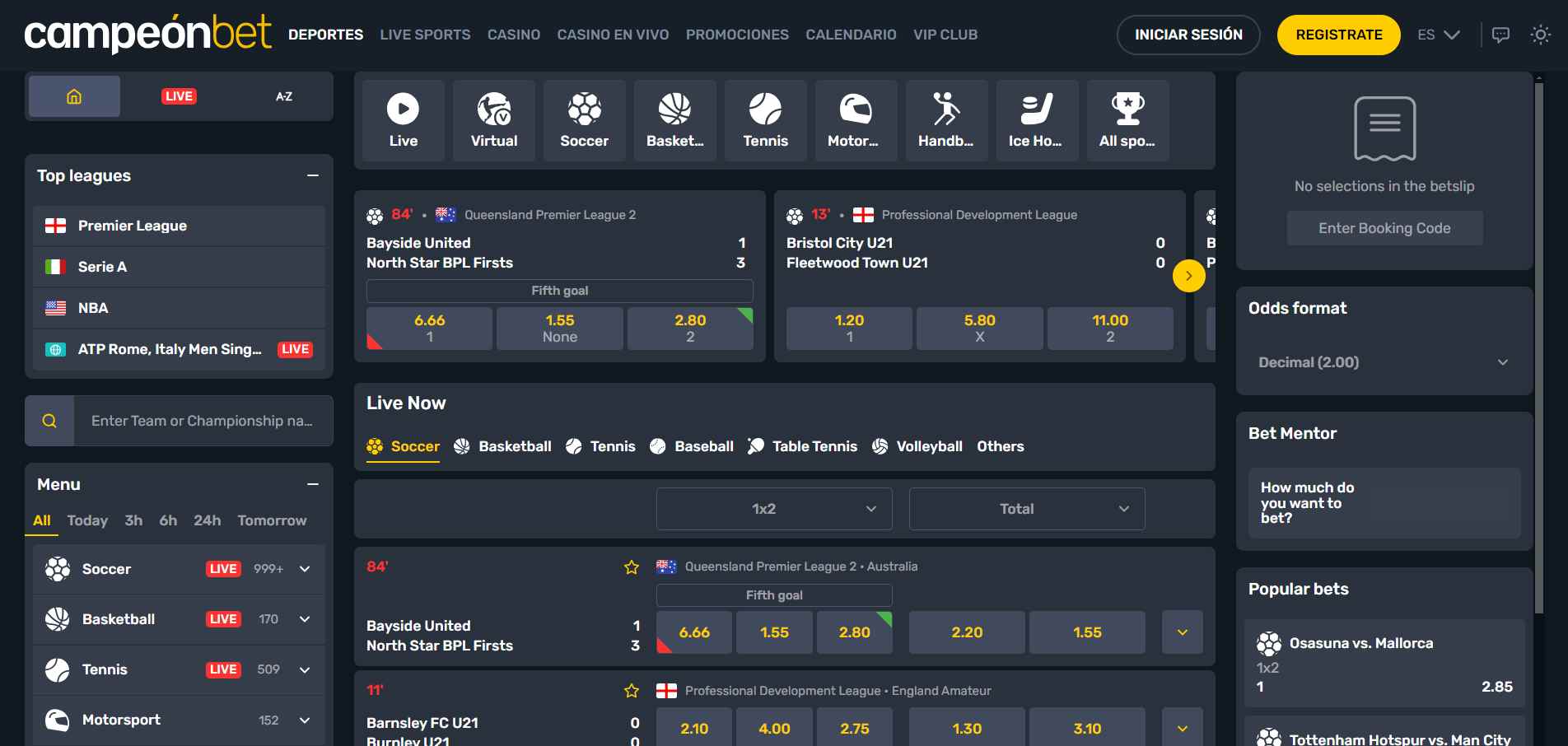1568x746 pixels.
Task: Toggle the light/dark theme sun icon
Action: (x=1540, y=35)
